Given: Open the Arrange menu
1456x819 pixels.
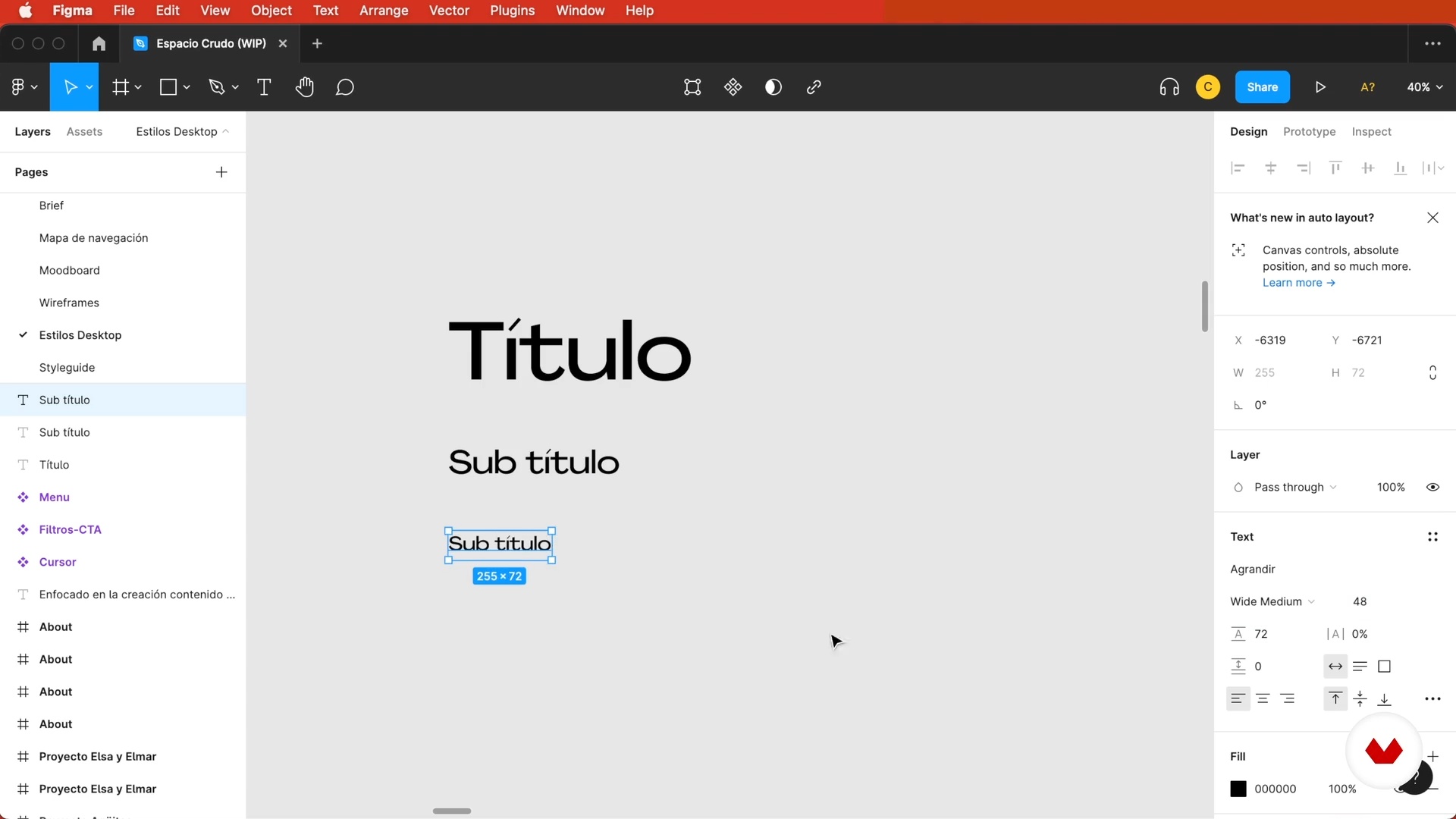Looking at the screenshot, I should pos(384,11).
